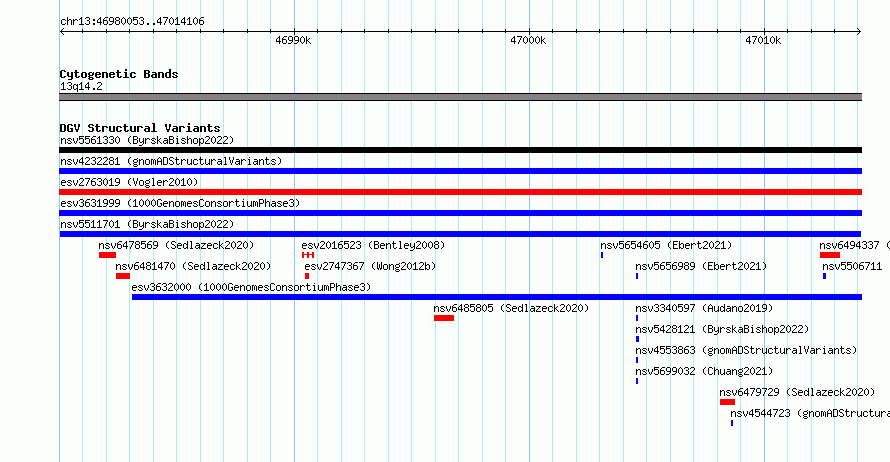This screenshot has width=890, height=462.
Task: Click the 47010k ruler marker
Action: (763, 40)
